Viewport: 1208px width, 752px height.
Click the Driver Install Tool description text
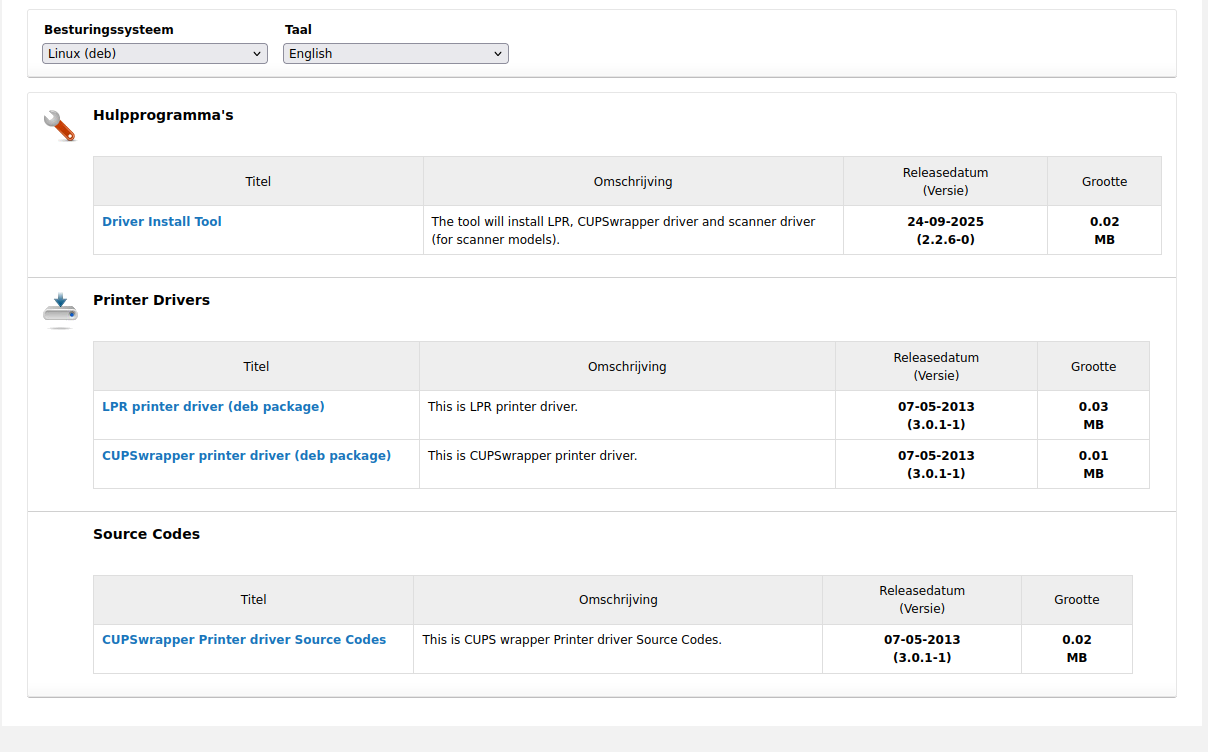point(623,230)
